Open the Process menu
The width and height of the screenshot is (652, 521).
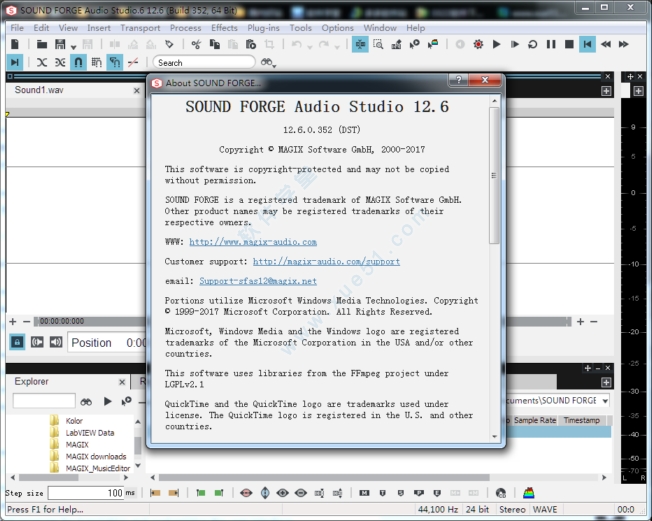coord(185,28)
